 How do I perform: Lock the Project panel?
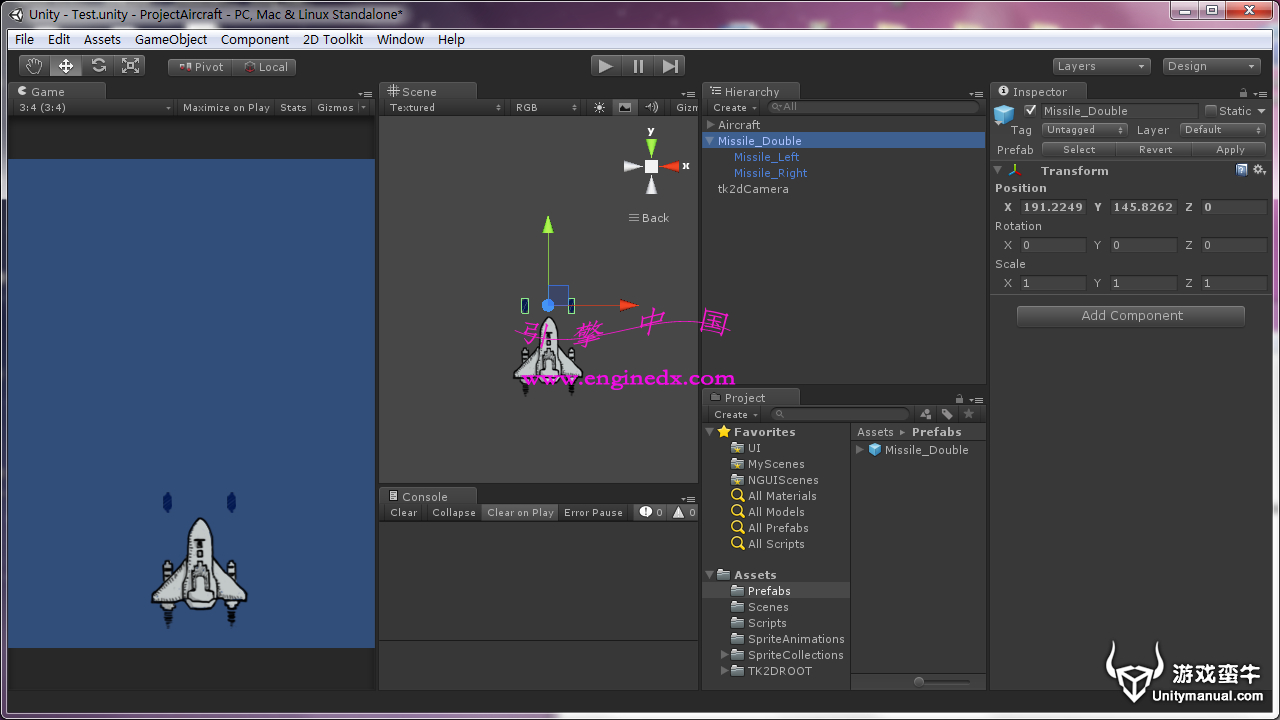tap(960, 398)
